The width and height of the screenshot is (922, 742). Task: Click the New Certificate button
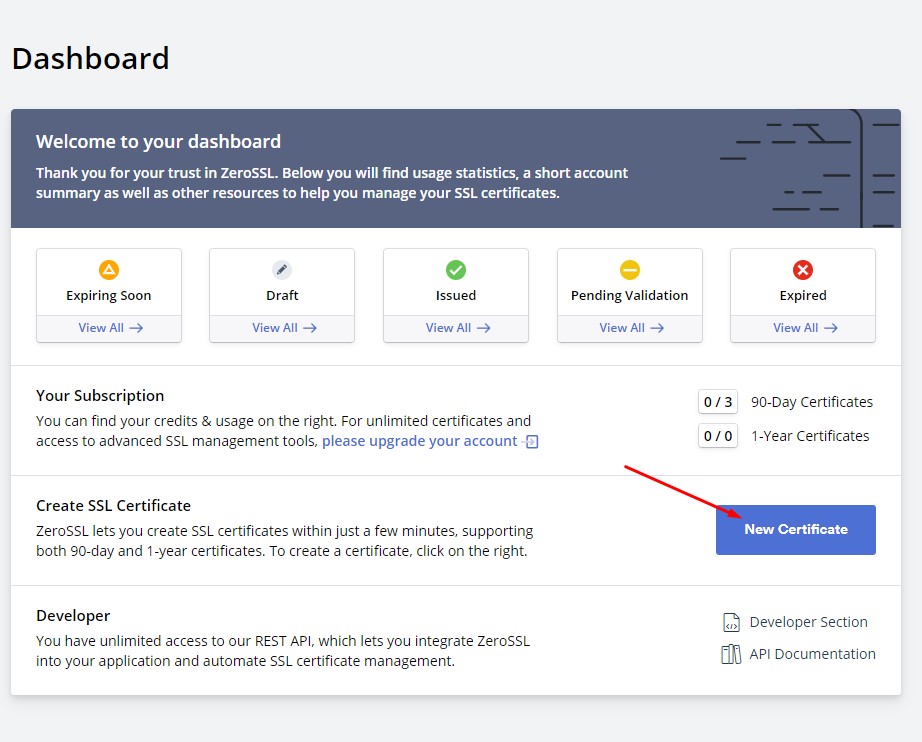(x=796, y=530)
